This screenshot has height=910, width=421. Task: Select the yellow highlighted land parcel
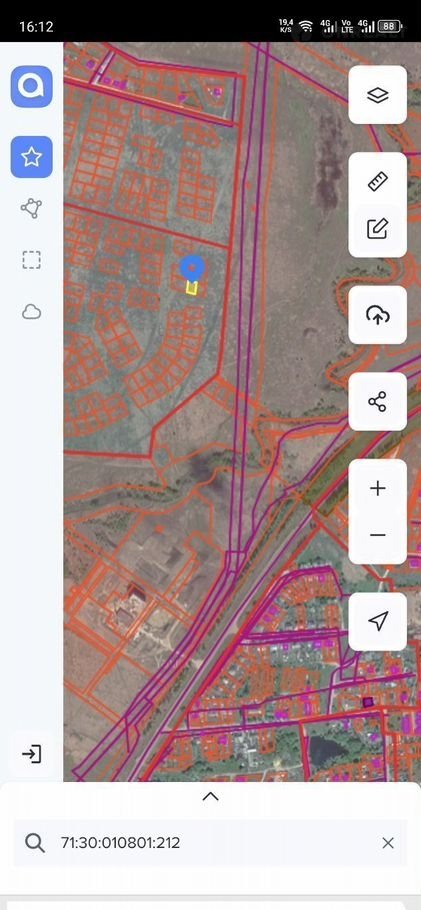pyautogui.click(x=192, y=288)
